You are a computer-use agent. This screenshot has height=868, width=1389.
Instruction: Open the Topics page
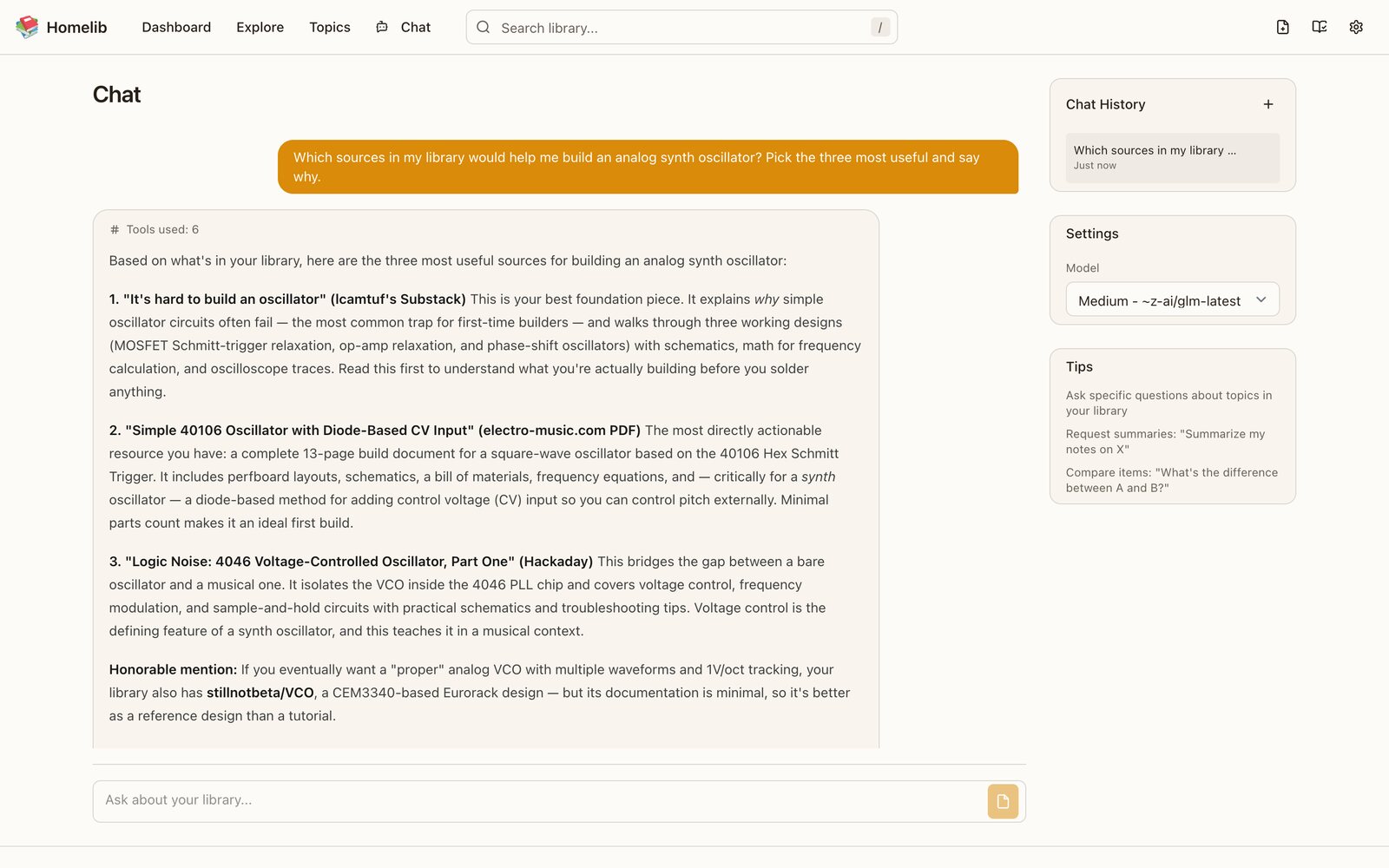[x=330, y=27]
